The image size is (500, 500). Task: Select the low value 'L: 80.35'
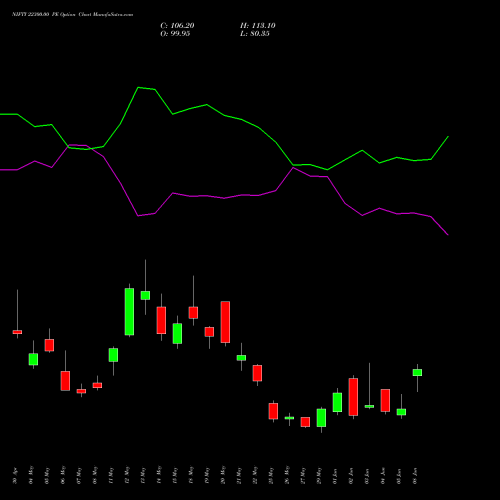255,34
